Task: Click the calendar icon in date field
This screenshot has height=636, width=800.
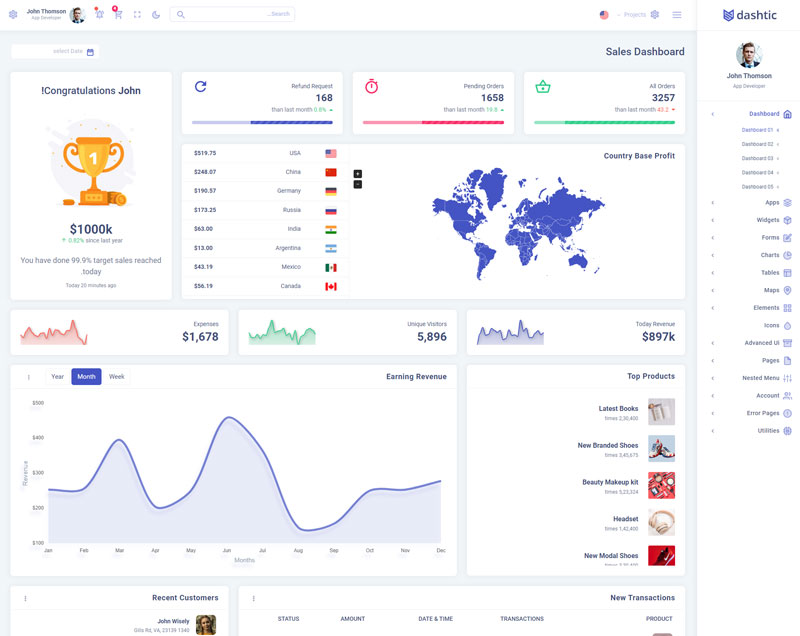Action: 90,51
